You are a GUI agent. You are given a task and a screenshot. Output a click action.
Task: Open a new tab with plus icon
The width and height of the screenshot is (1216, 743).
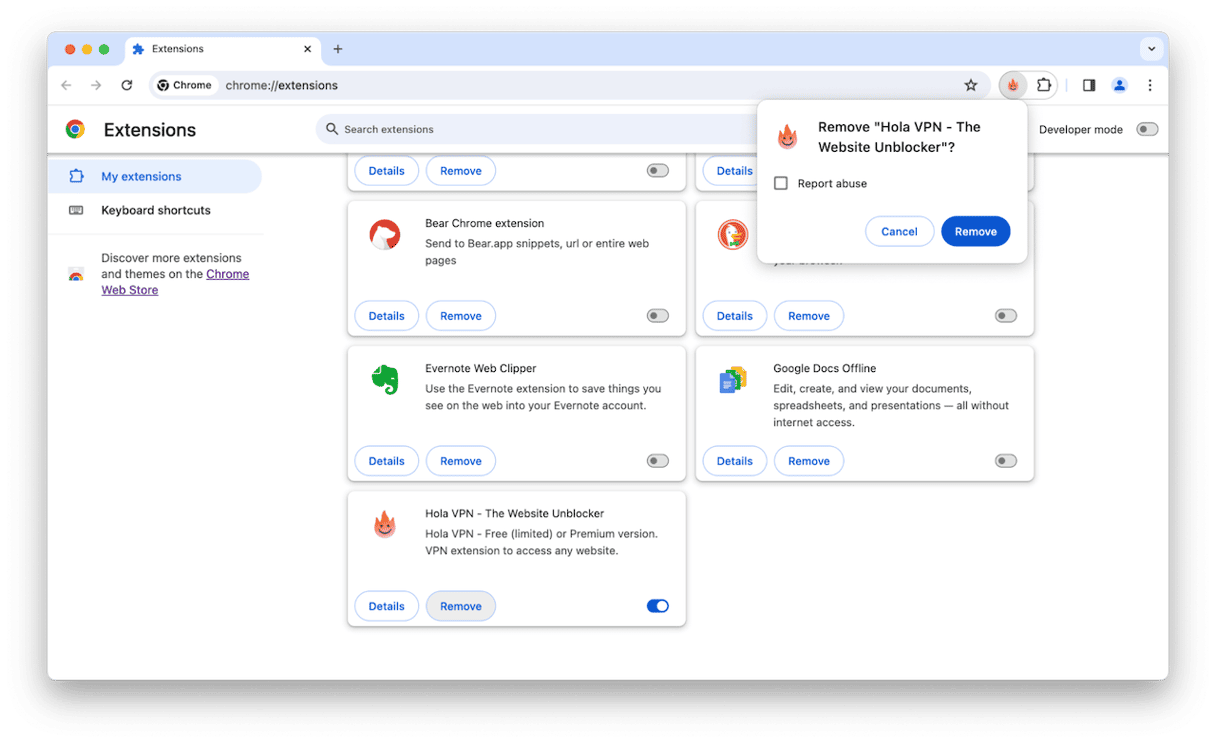pyautogui.click(x=338, y=49)
